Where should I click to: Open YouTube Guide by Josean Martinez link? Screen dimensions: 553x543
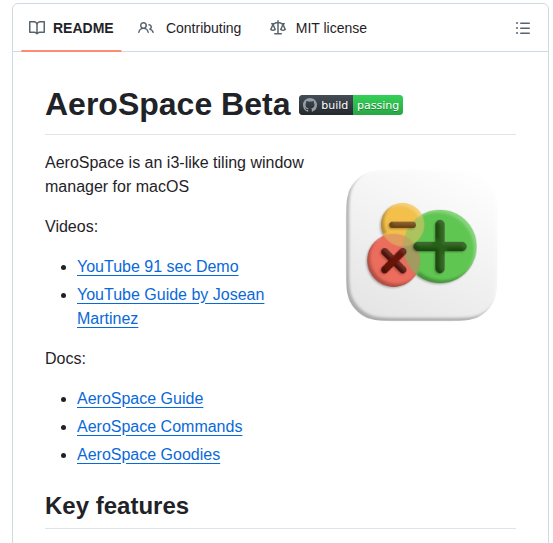171,306
